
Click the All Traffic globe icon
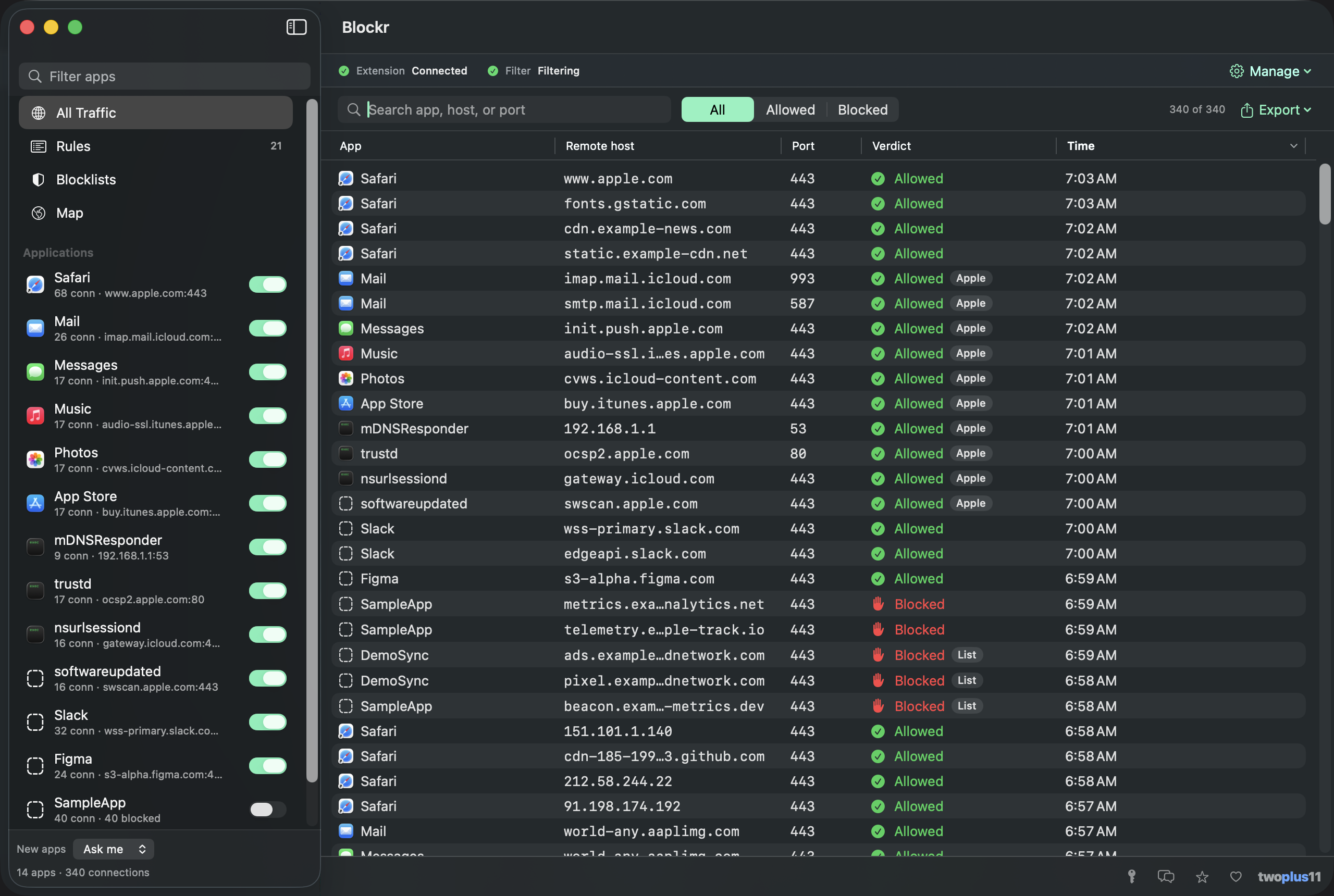click(38, 113)
